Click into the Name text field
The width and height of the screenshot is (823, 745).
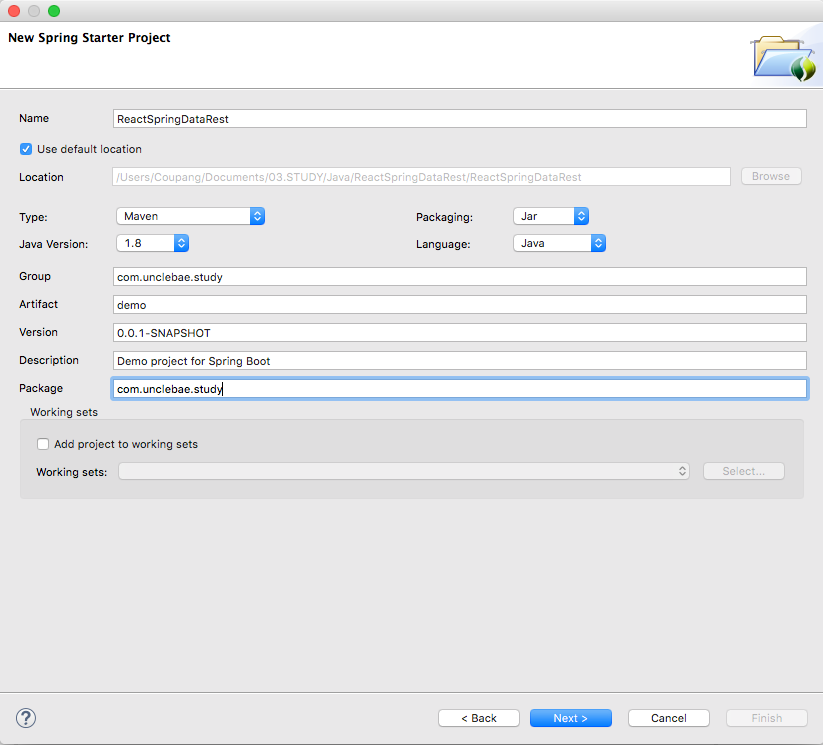(460, 119)
